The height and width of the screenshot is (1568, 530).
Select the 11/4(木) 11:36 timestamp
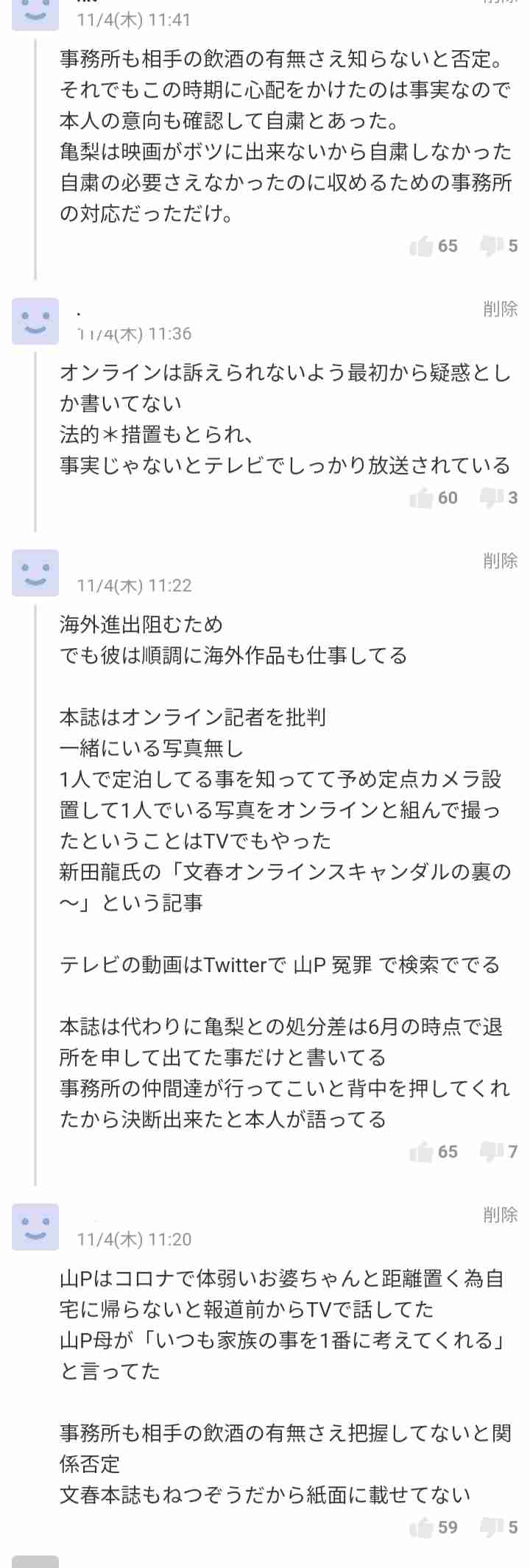[134, 334]
